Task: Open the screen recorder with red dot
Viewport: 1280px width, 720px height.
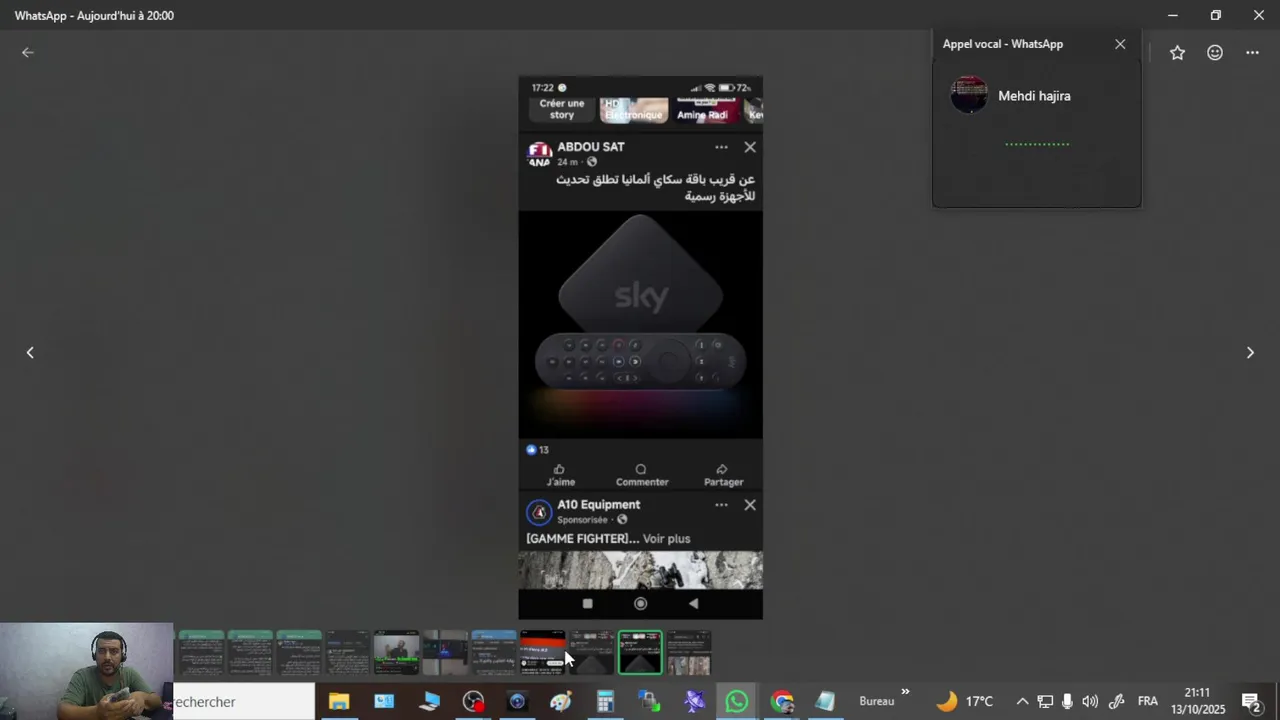Action: [x=474, y=702]
